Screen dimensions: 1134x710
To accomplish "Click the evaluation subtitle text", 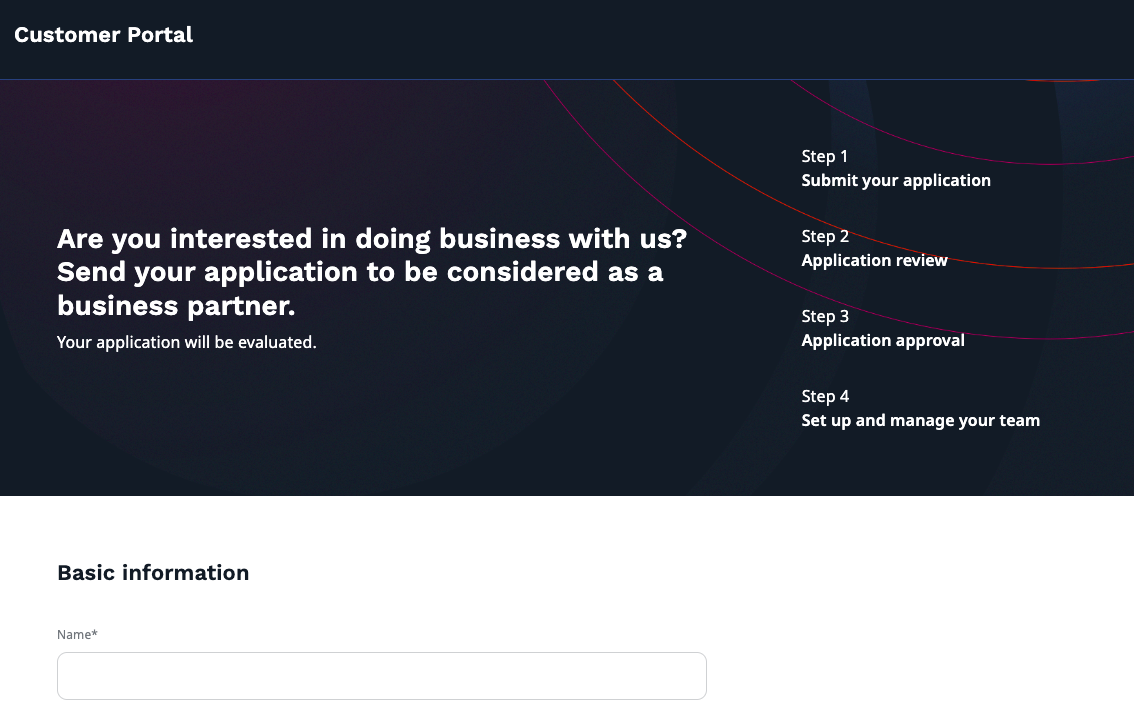I will [x=186, y=342].
